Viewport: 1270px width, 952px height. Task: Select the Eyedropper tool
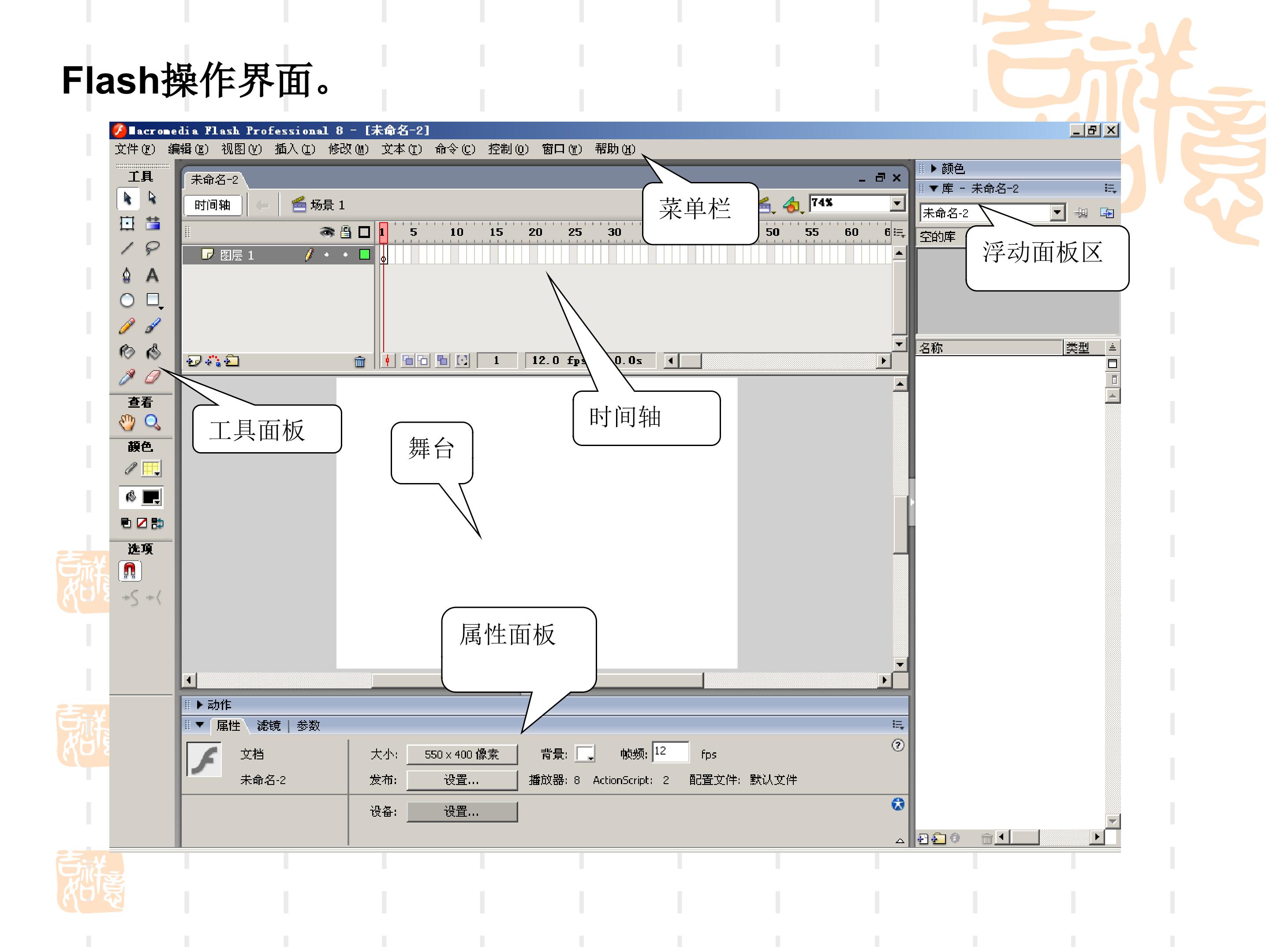[127, 376]
